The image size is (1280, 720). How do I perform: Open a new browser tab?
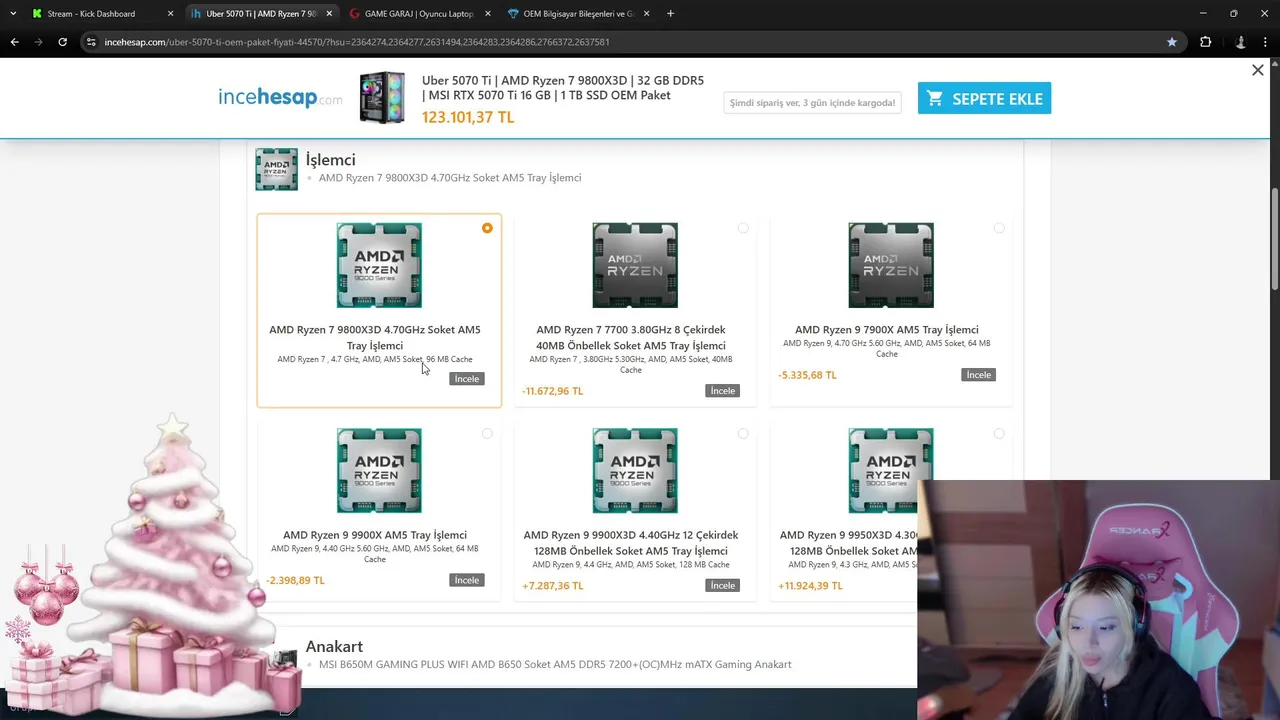click(670, 13)
